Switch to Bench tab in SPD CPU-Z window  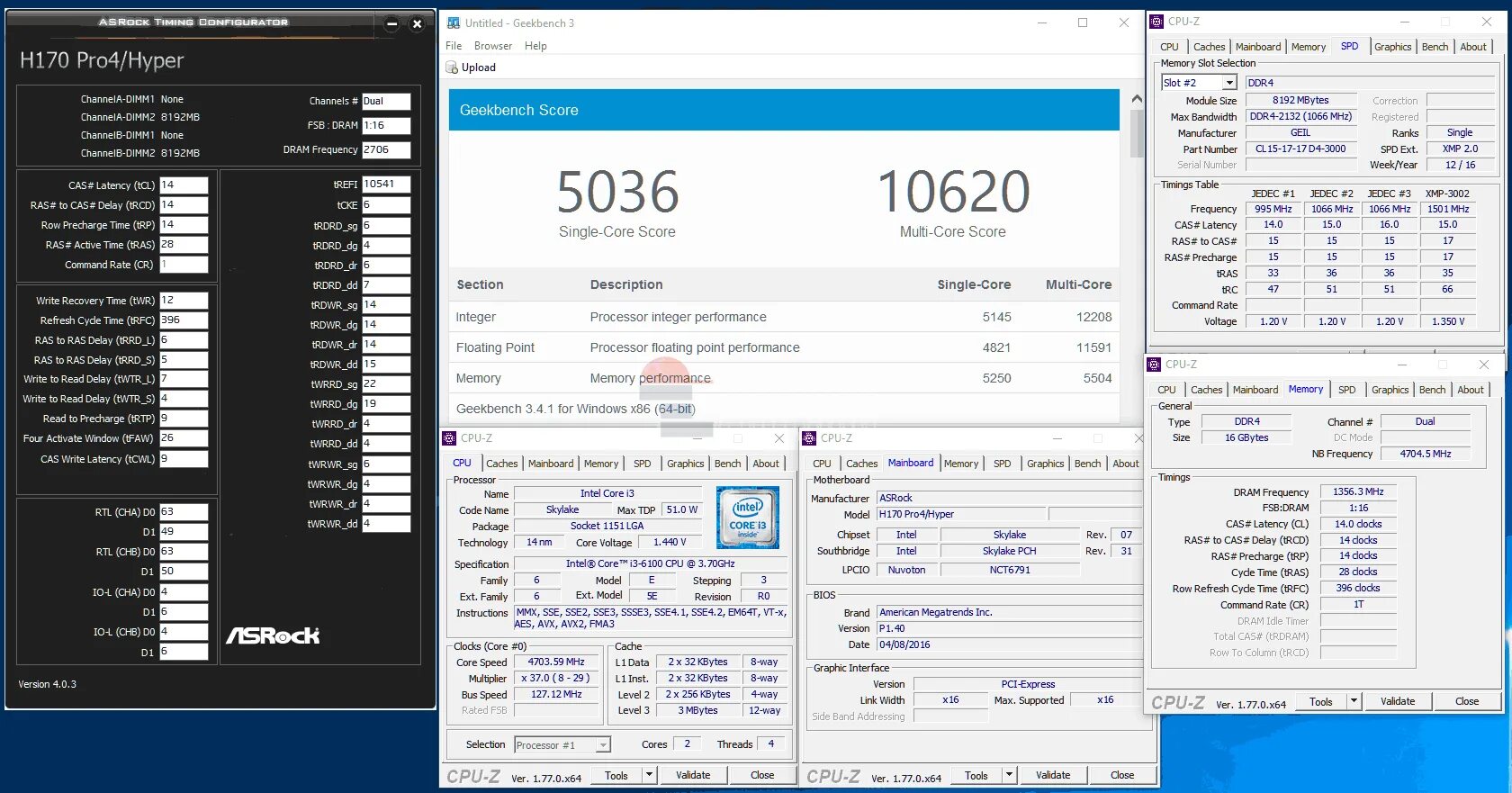tap(1435, 47)
